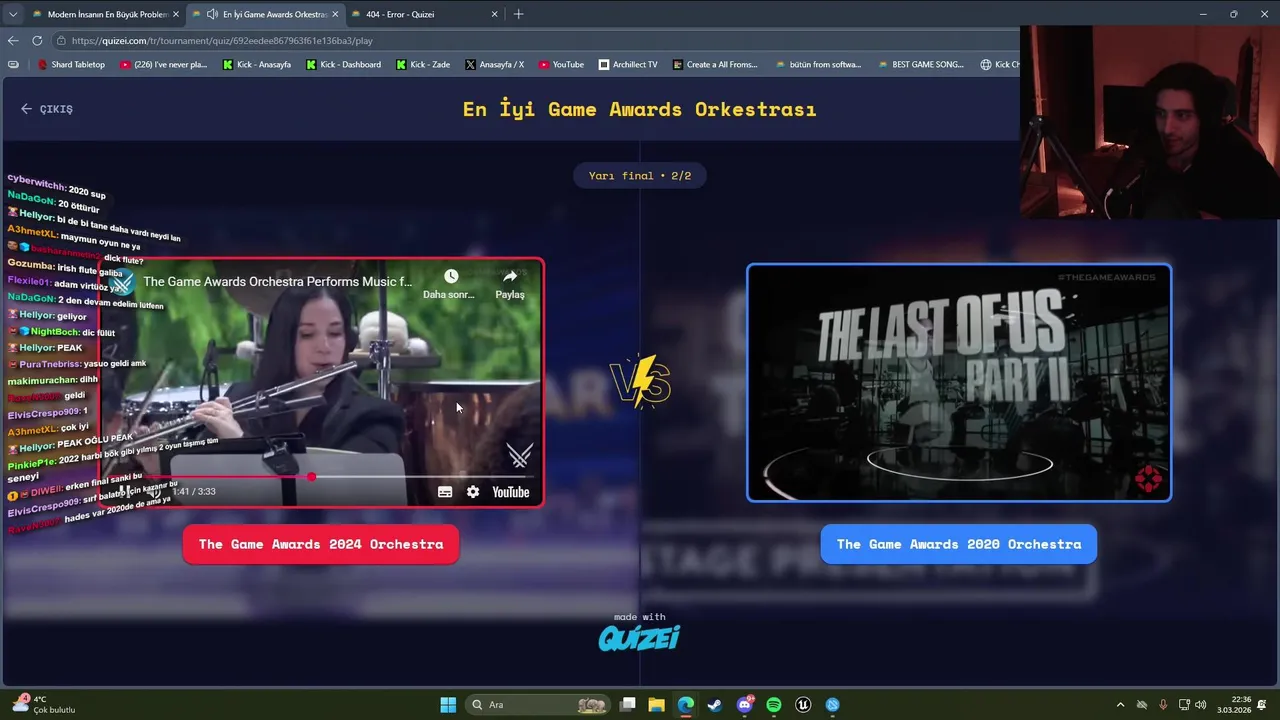The width and height of the screenshot is (1280, 720).
Task: Open the '(226) I've never pla...' bookmark
Action: [x=163, y=64]
